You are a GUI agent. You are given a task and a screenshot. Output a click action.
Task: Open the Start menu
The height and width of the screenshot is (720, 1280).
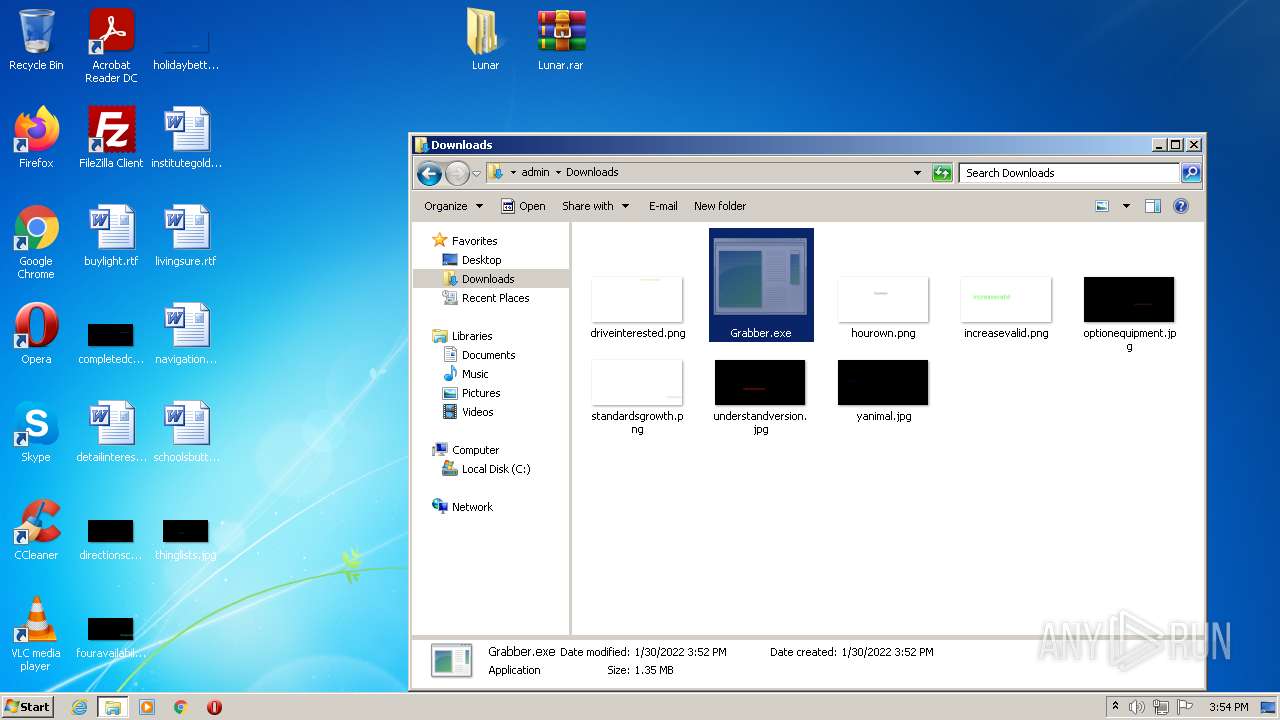pyautogui.click(x=28, y=707)
